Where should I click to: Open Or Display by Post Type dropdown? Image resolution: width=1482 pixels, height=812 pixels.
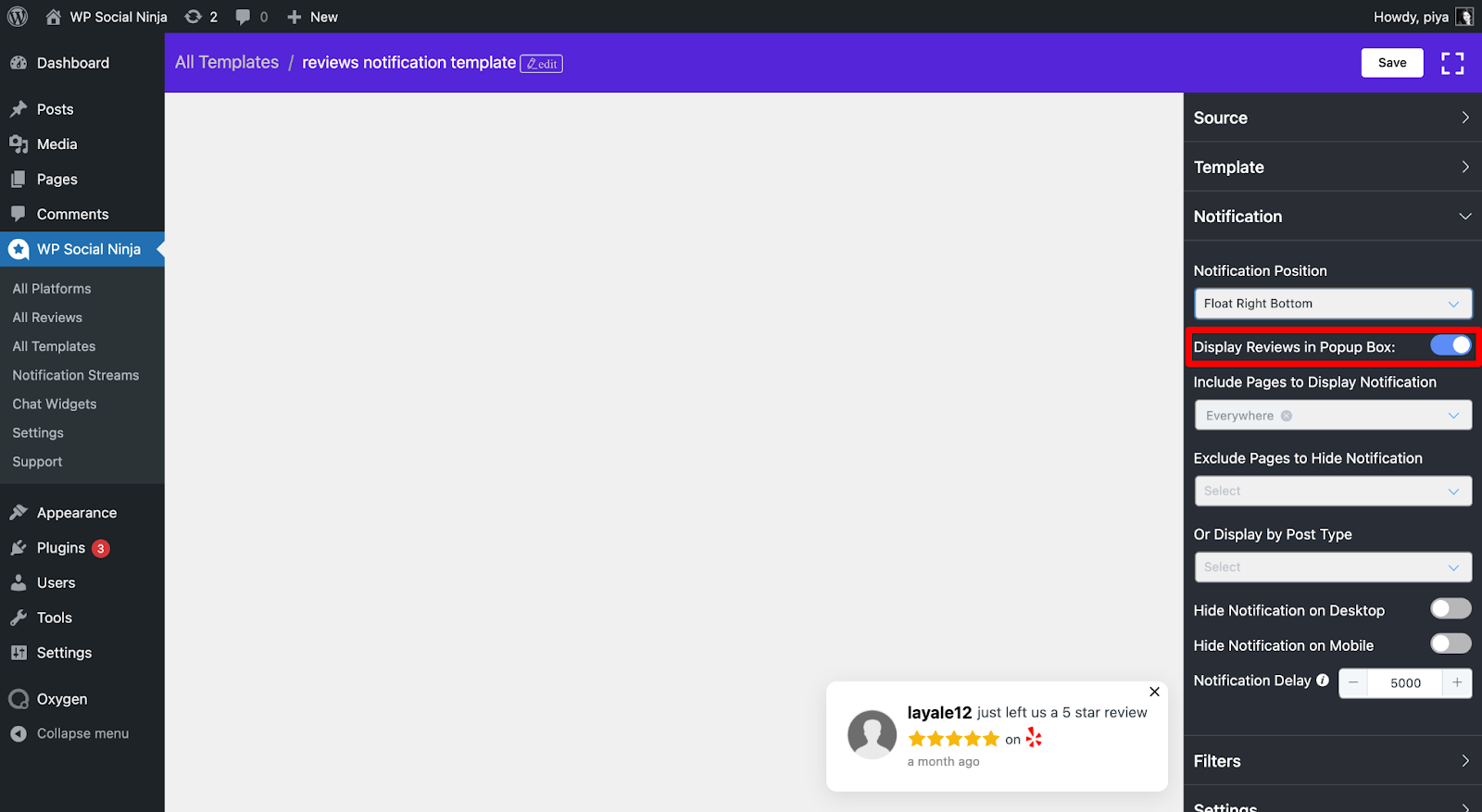coord(1333,567)
